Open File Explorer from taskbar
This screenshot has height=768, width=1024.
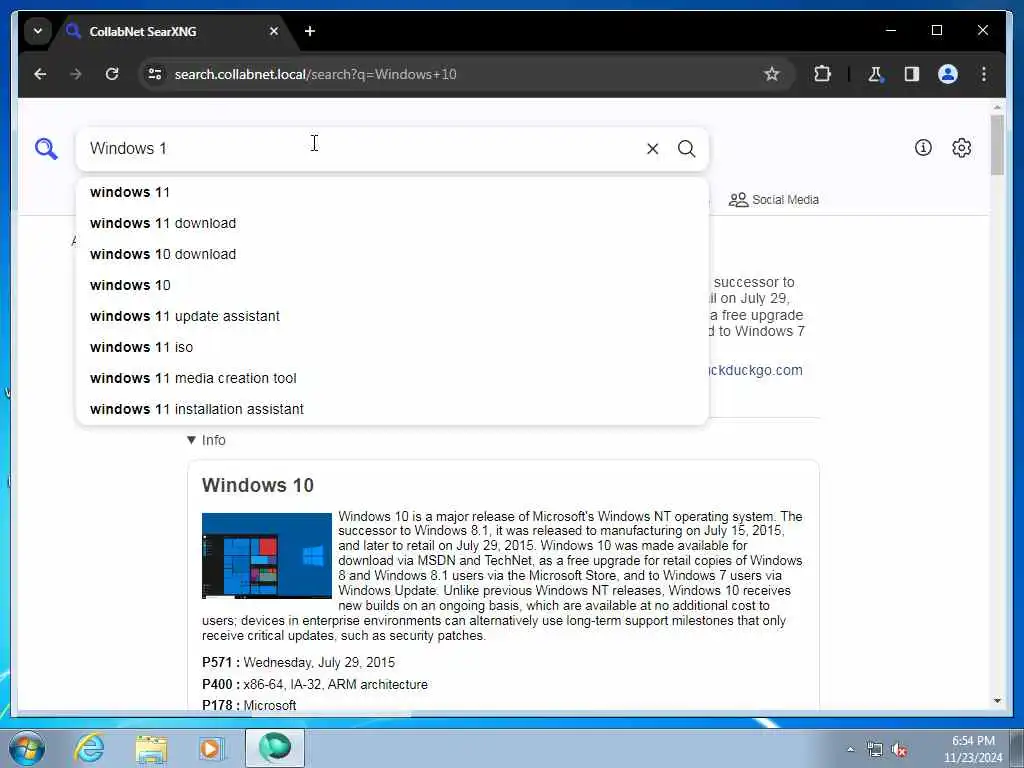(151, 748)
